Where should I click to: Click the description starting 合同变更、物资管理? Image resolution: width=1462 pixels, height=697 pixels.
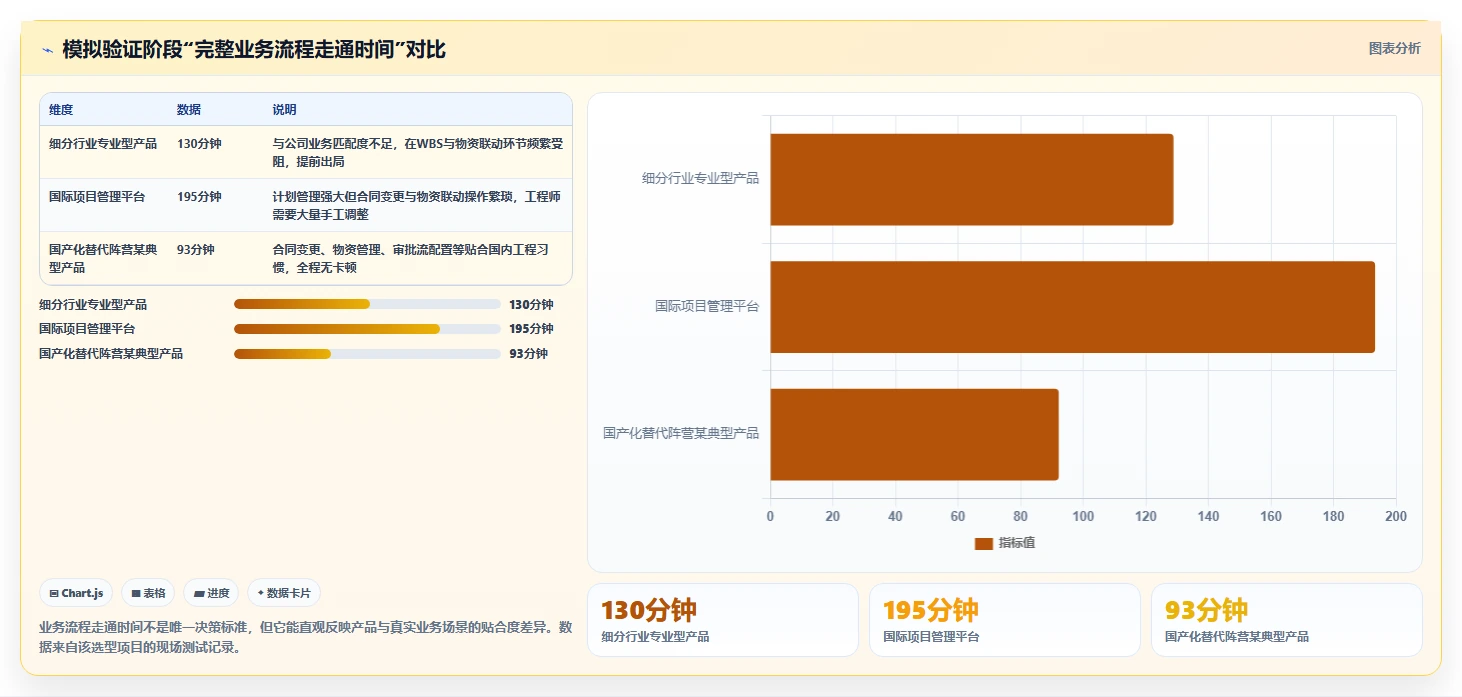coord(411,259)
